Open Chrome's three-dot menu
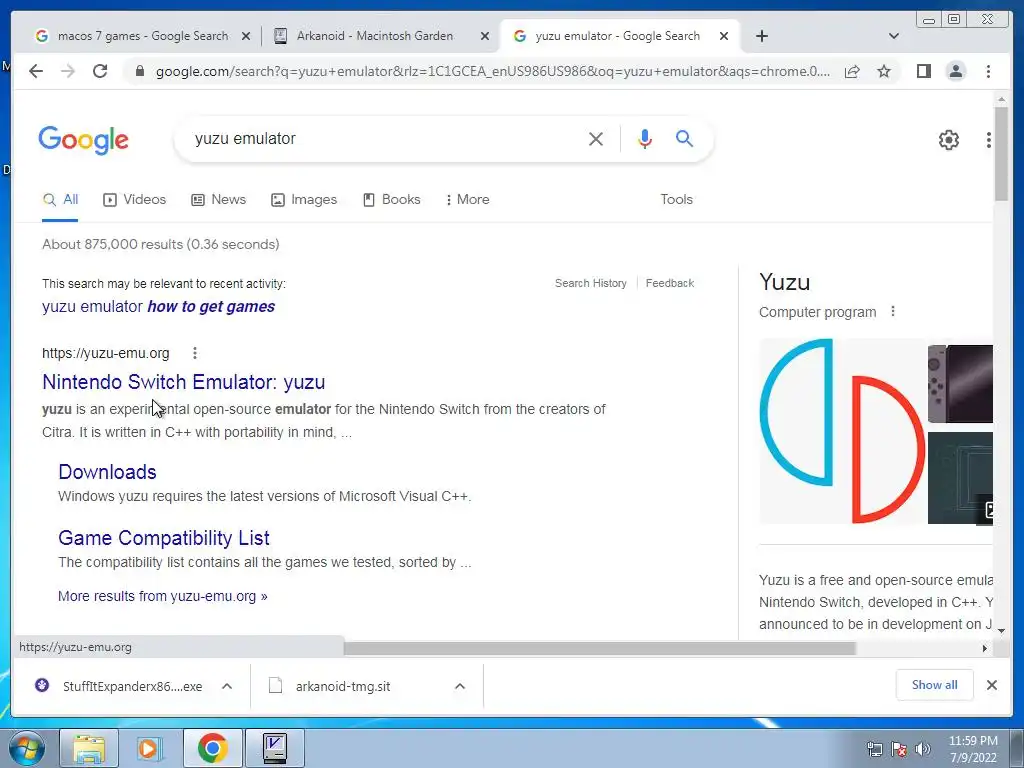This screenshot has width=1024, height=768. (988, 71)
